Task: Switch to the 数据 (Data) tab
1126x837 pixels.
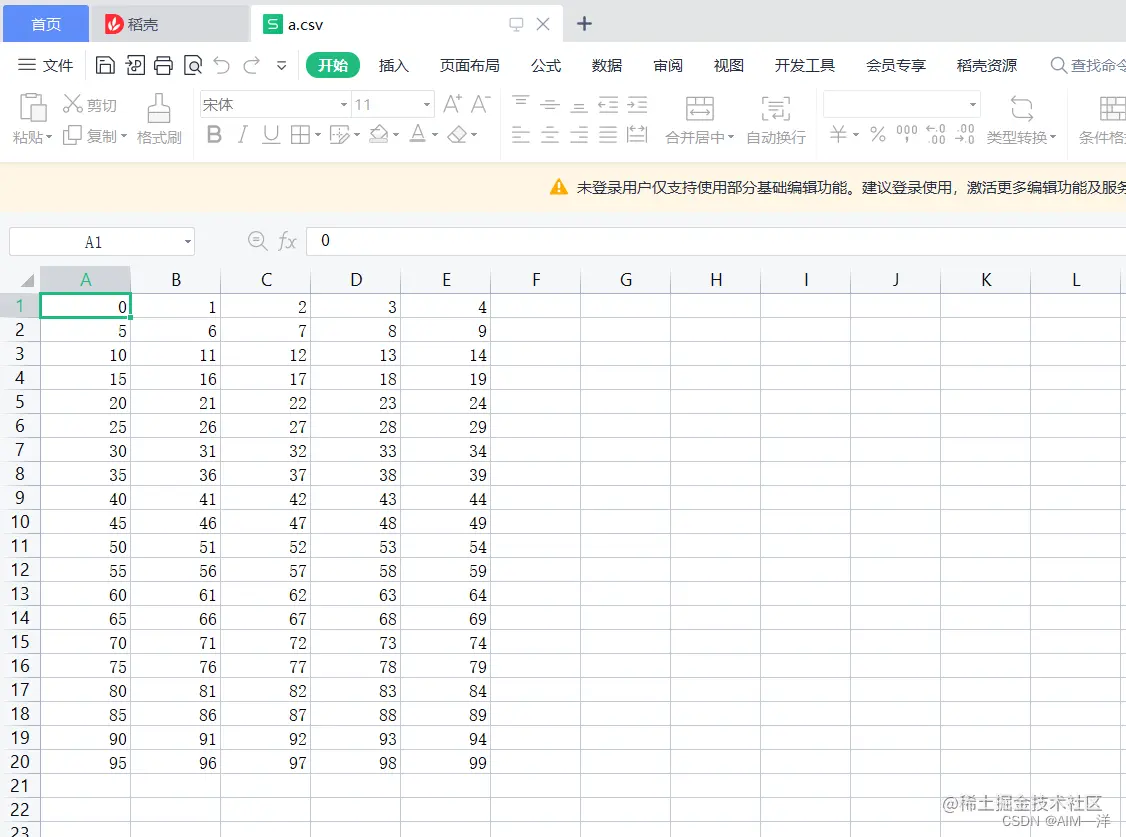Action: 607,65
